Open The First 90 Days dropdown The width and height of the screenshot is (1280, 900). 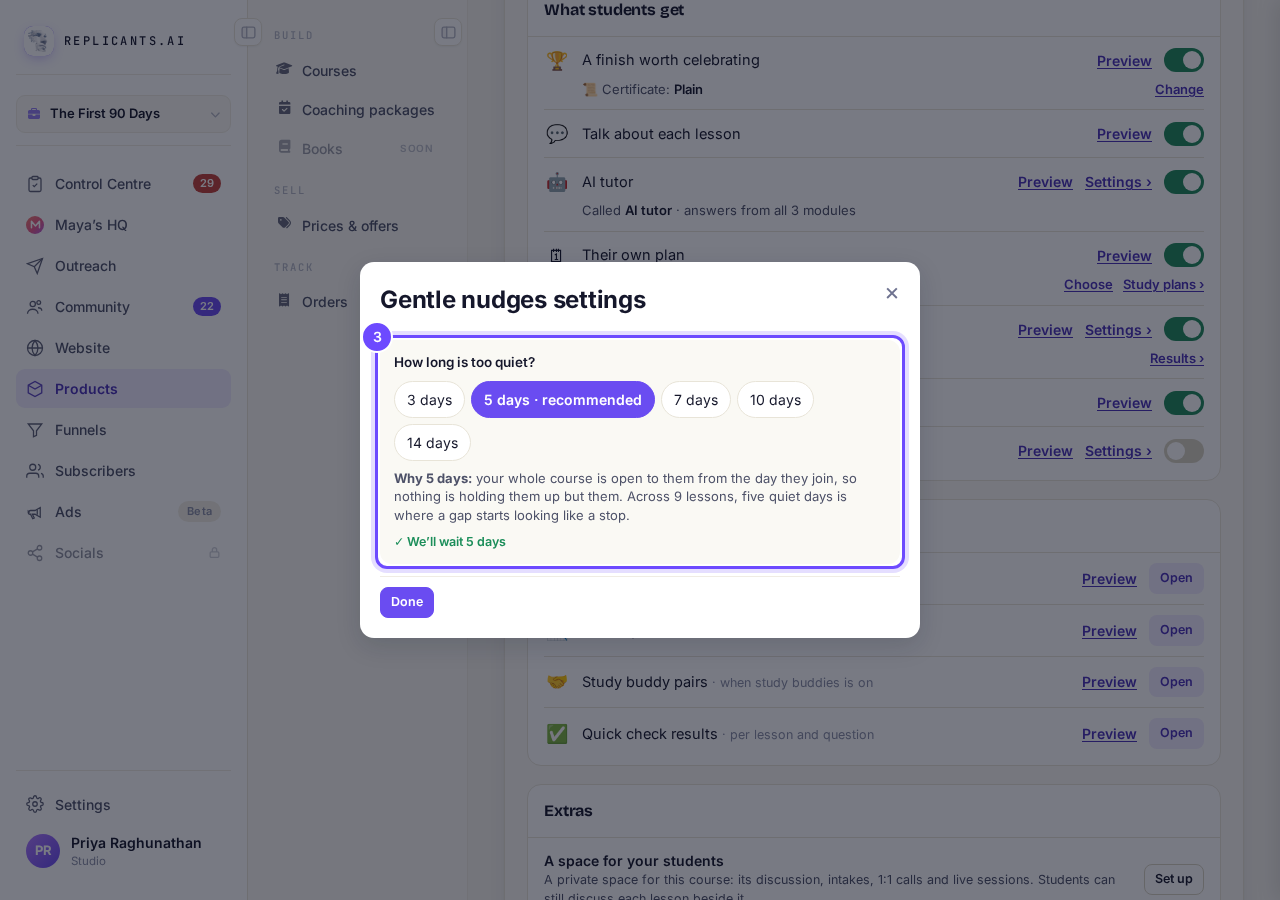click(123, 114)
